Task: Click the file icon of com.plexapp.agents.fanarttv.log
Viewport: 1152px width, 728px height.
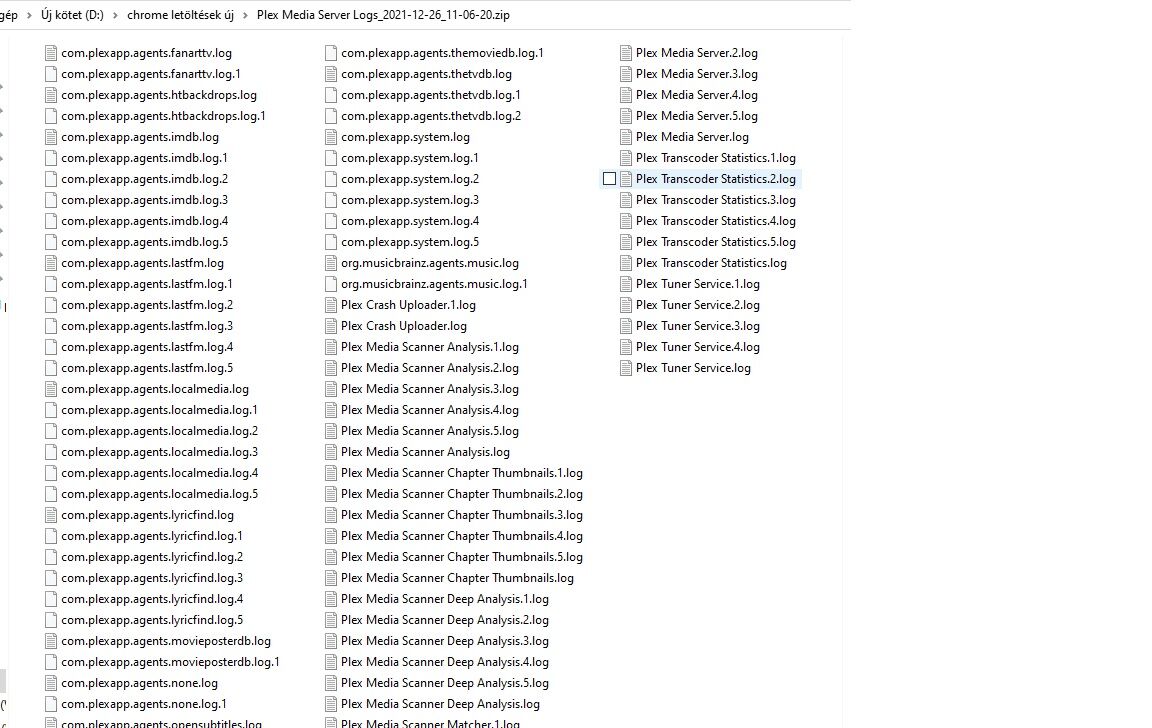Action: click(51, 53)
